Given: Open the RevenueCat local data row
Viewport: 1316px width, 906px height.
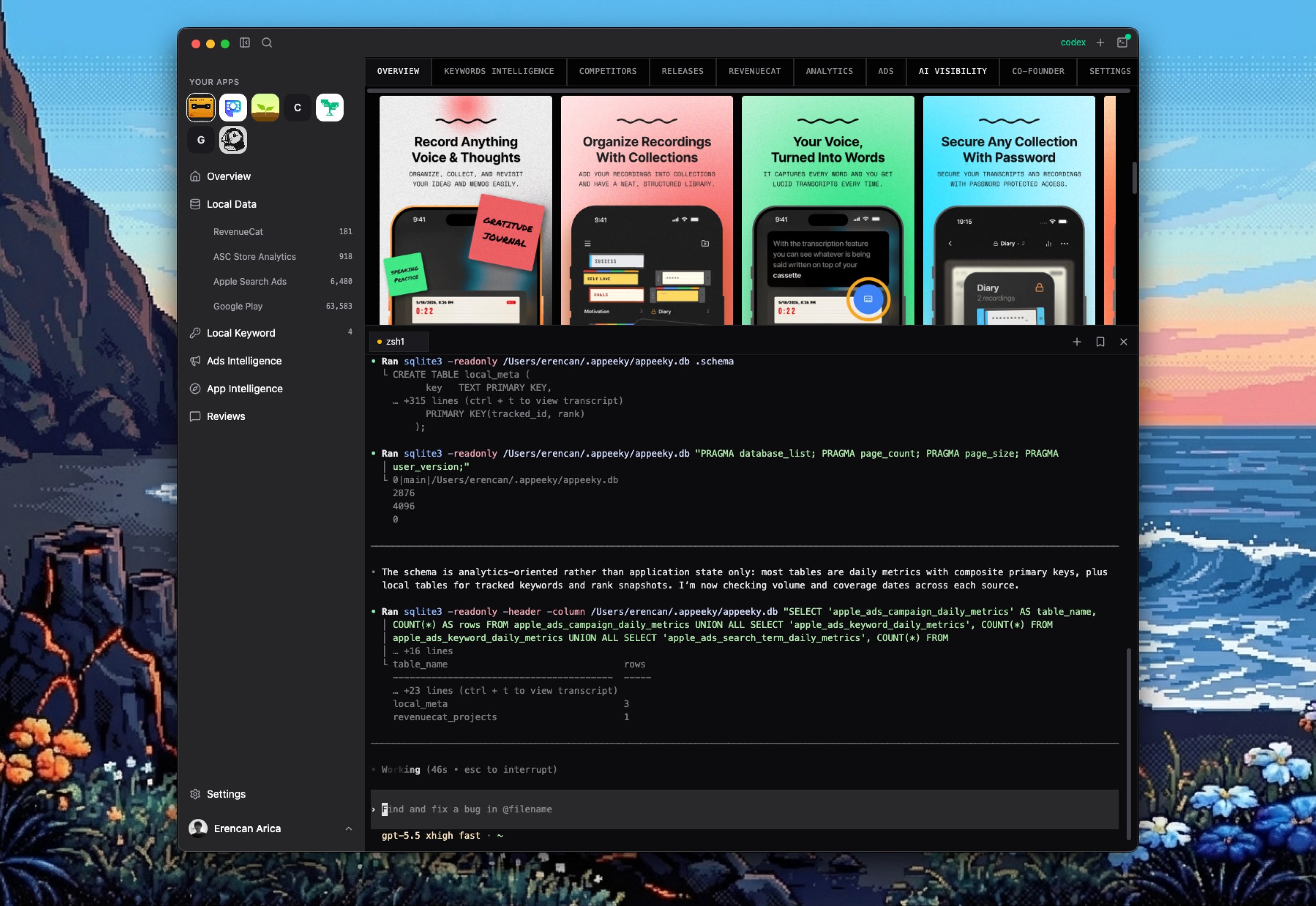Looking at the screenshot, I should point(282,232).
